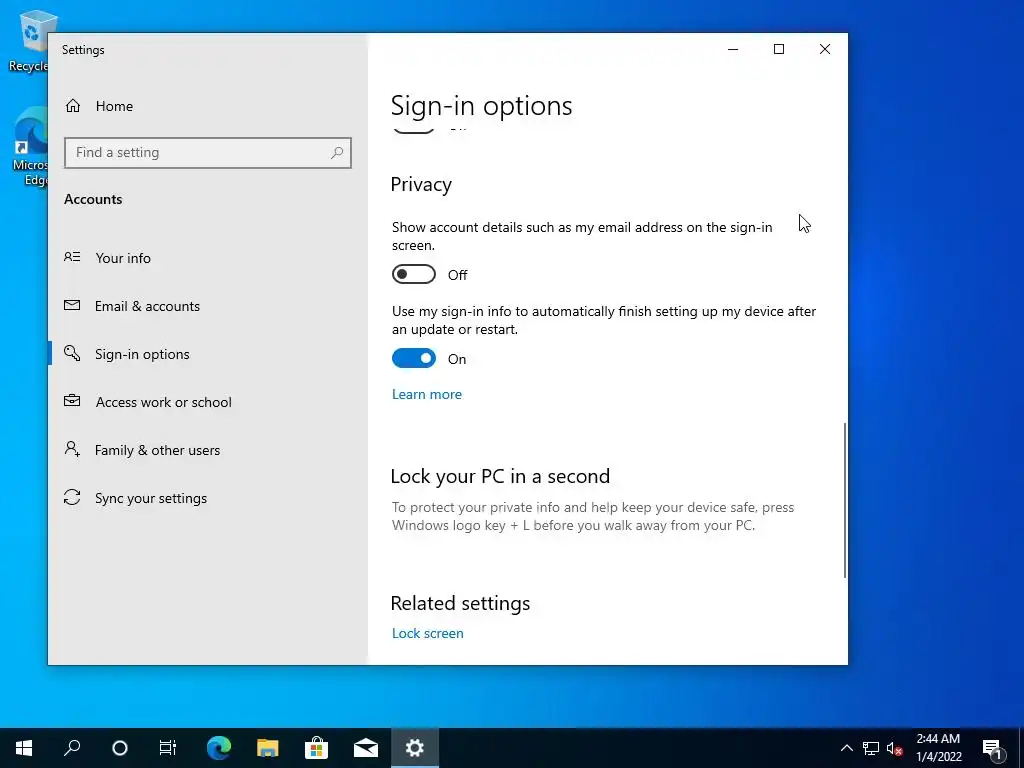Open File Explorer from taskbar

(268, 748)
